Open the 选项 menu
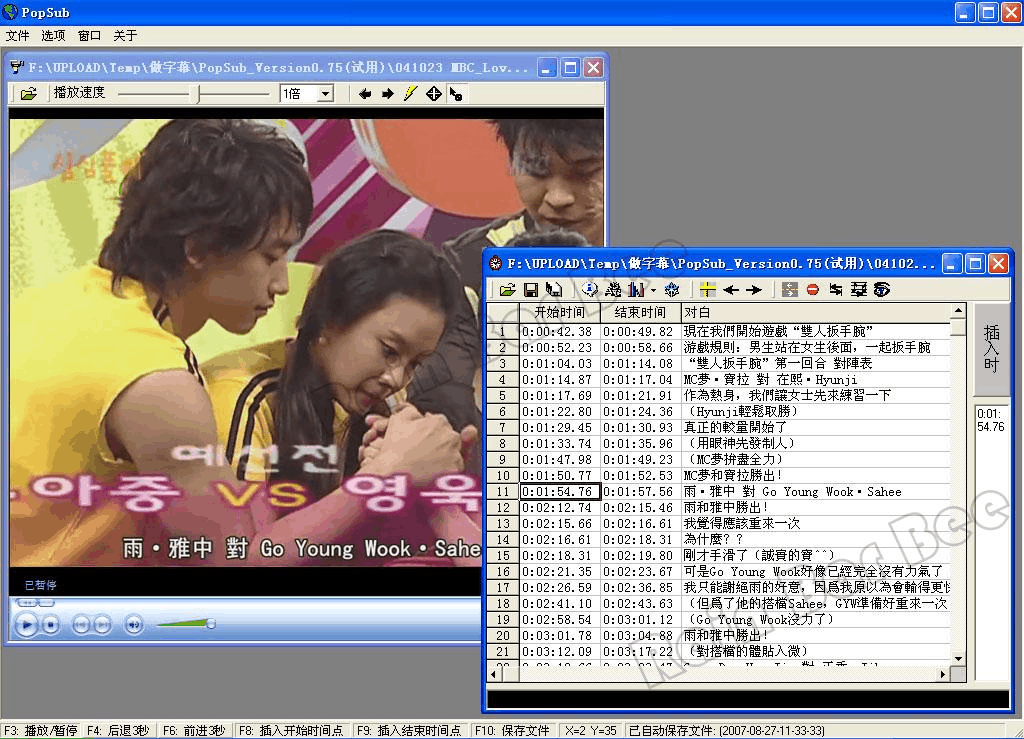Screen dimensions: 1024x739 tap(53, 35)
